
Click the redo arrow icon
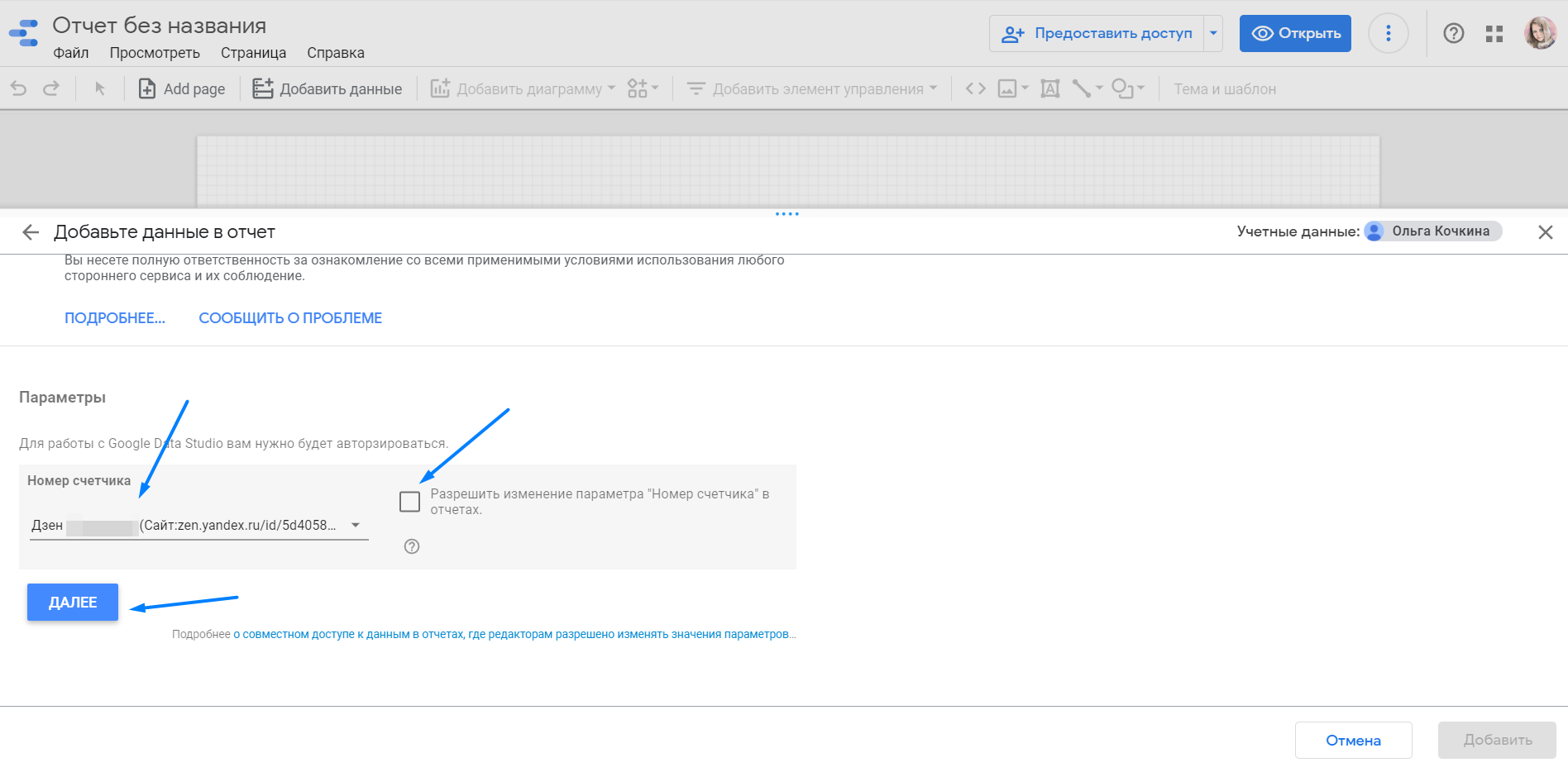click(51, 88)
